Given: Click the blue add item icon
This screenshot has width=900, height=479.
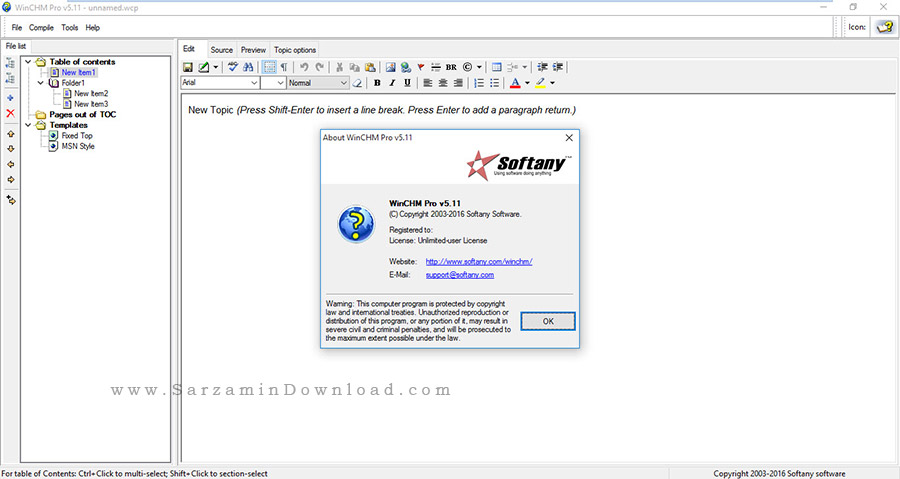Looking at the screenshot, I should pyautogui.click(x=10, y=98).
